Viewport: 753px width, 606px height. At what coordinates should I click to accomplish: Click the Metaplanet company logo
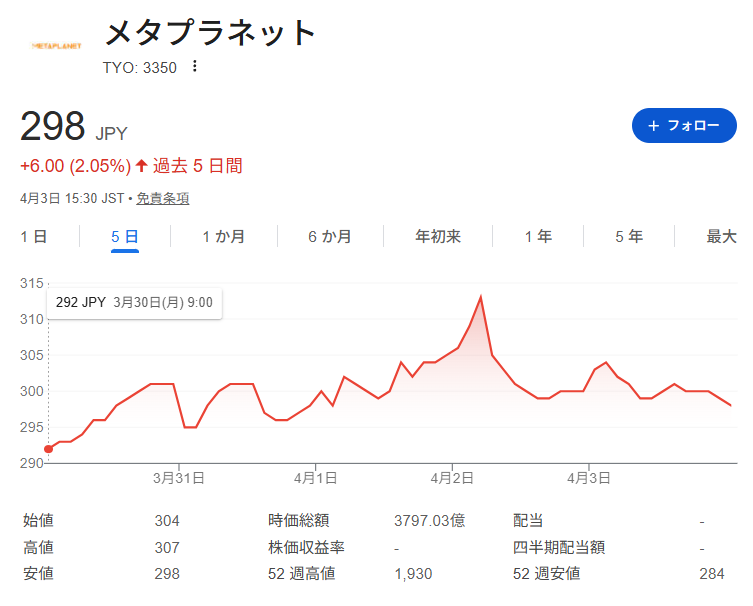coord(56,46)
